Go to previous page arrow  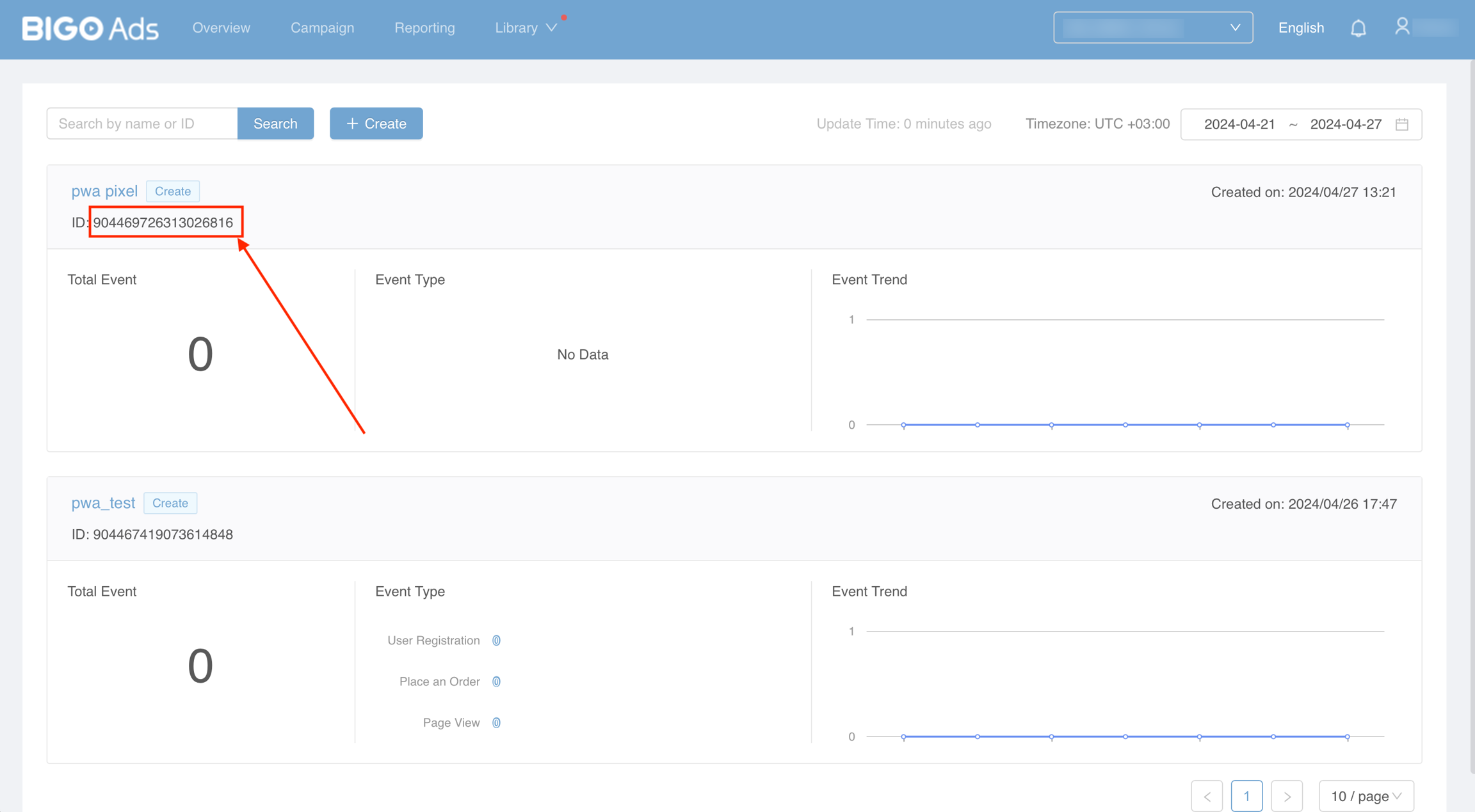click(1207, 796)
